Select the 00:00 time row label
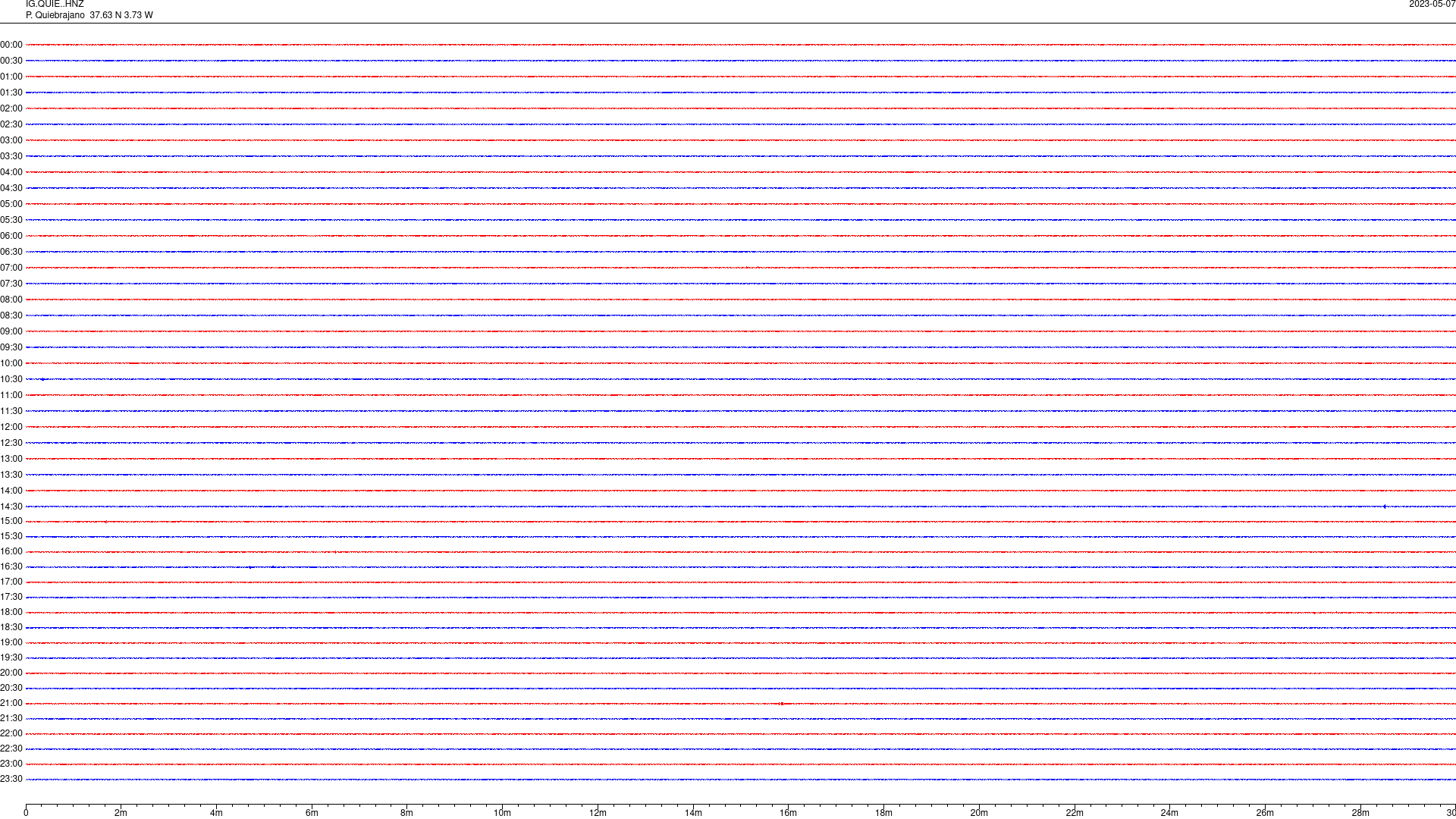This screenshot has width=1456, height=819. pyautogui.click(x=11, y=45)
